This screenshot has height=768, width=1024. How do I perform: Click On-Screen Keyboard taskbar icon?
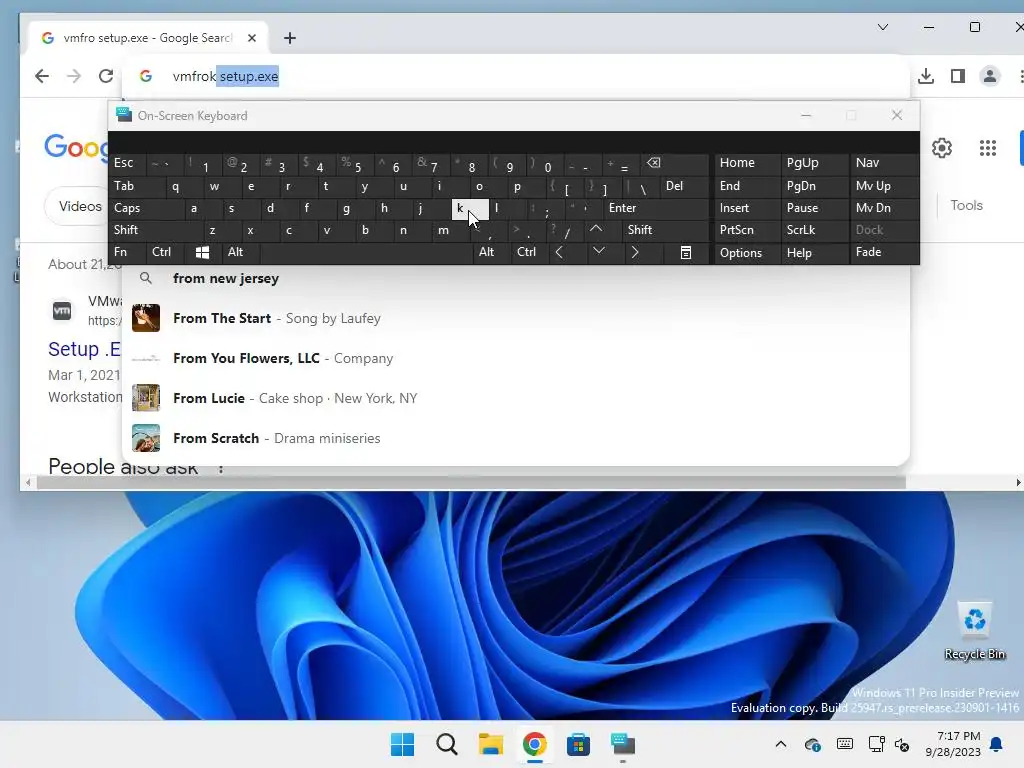(622, 744)
